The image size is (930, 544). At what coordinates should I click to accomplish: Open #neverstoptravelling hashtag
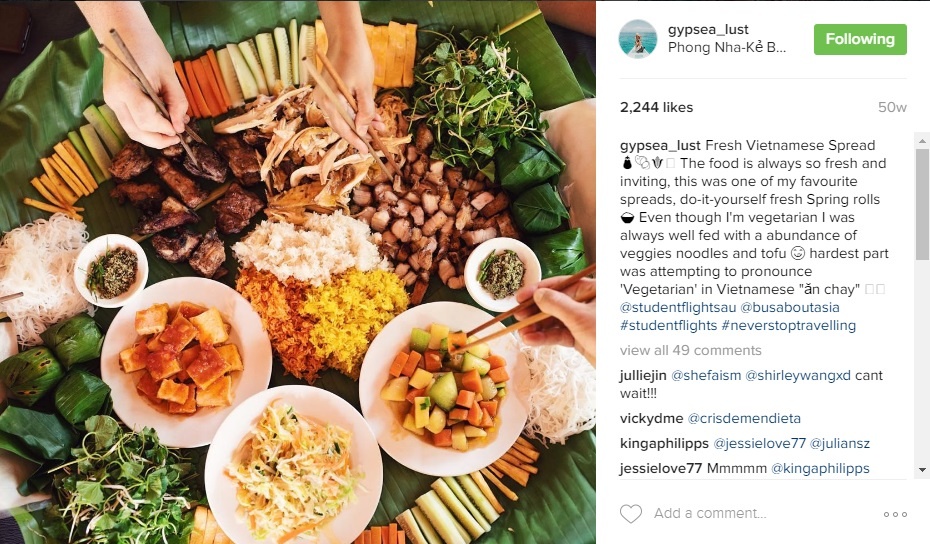click(789, 326)
